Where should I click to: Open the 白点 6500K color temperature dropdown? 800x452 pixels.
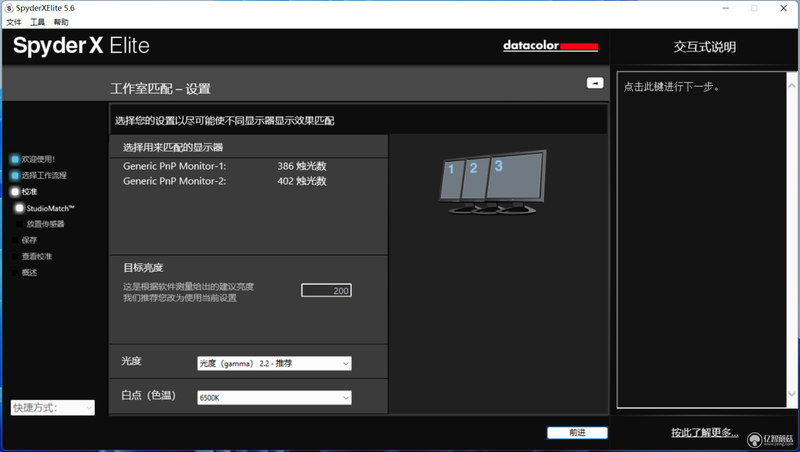274,397
